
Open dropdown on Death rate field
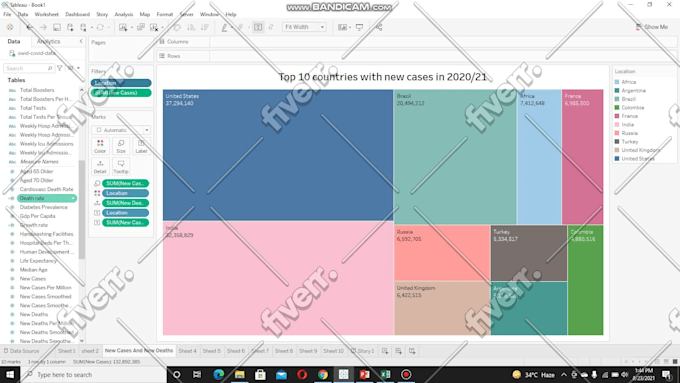pyautogui.click(x=73, y=198)
